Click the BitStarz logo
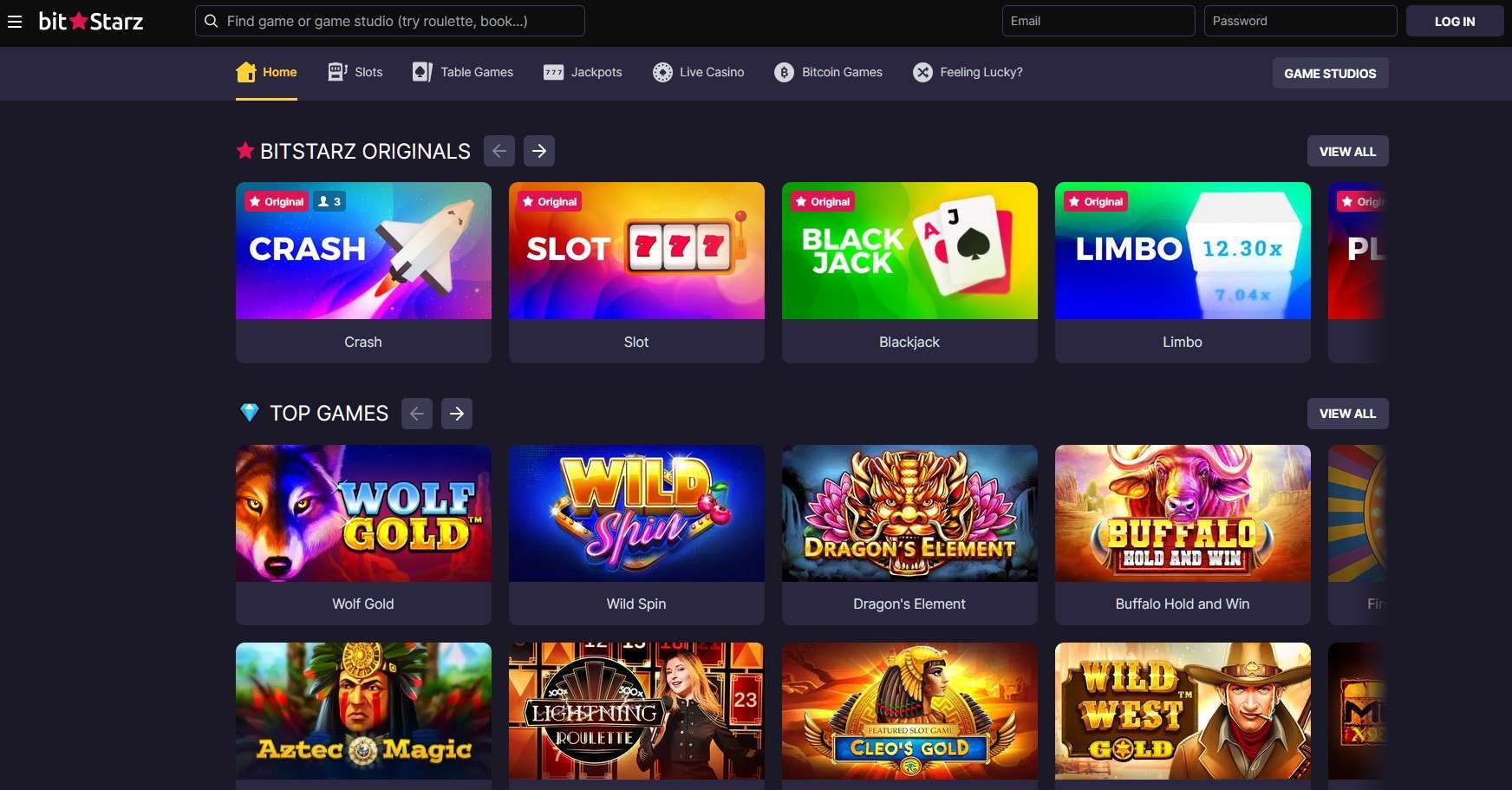 point(91,22)
